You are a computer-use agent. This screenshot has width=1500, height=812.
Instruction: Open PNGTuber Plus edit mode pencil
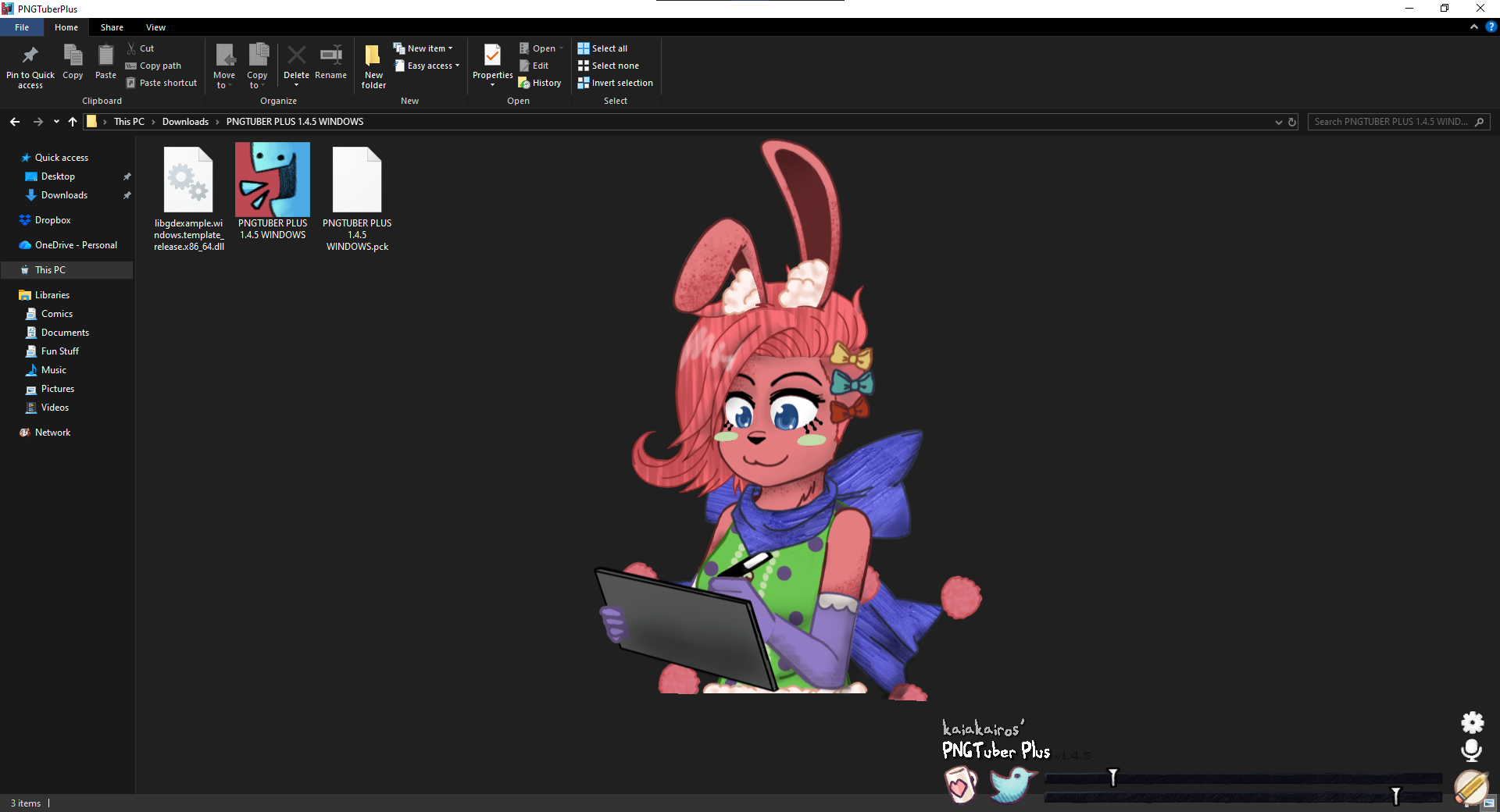coord(1470,786)
